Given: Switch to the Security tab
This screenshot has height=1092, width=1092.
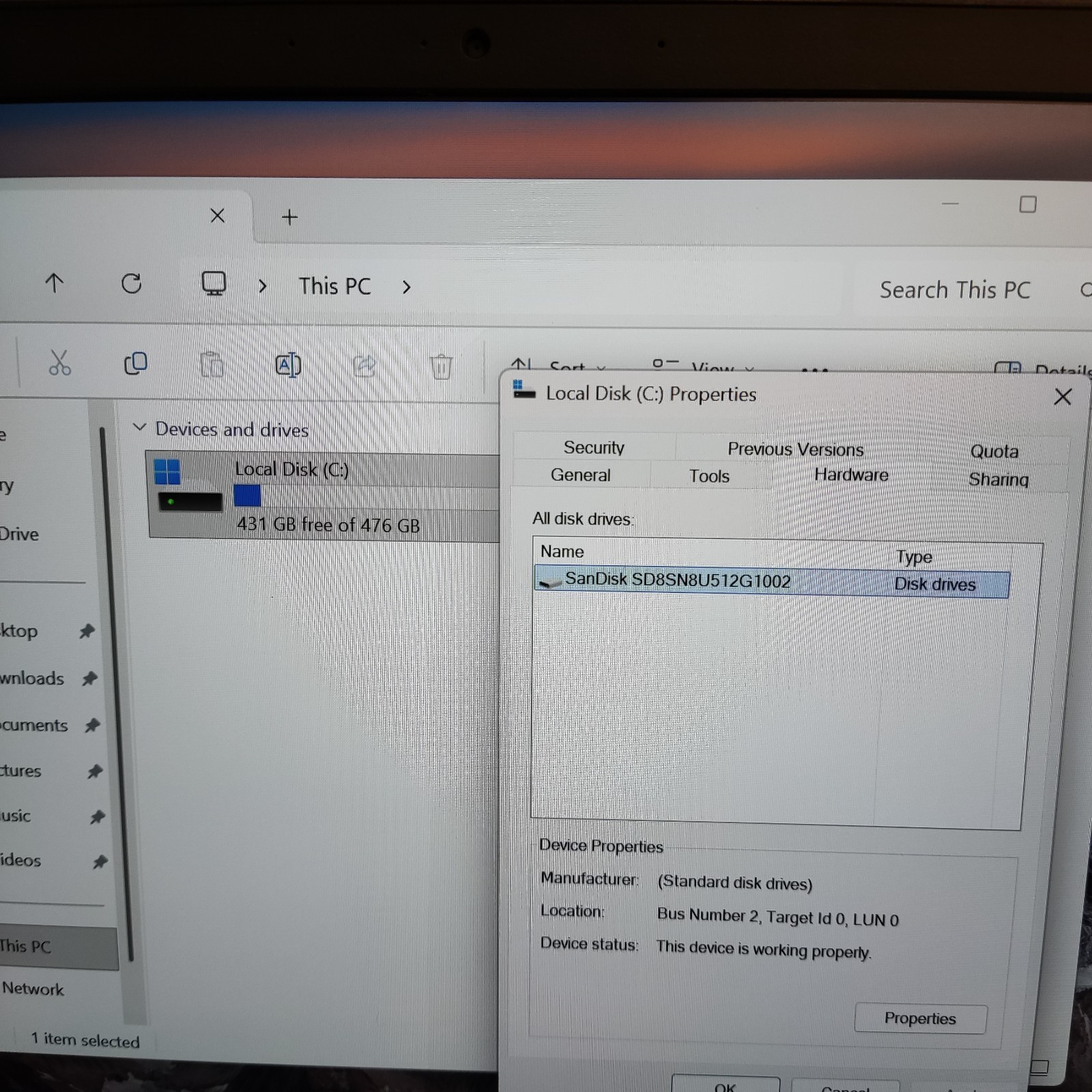Looking at the screenshot, I should [x=594, y=448].
